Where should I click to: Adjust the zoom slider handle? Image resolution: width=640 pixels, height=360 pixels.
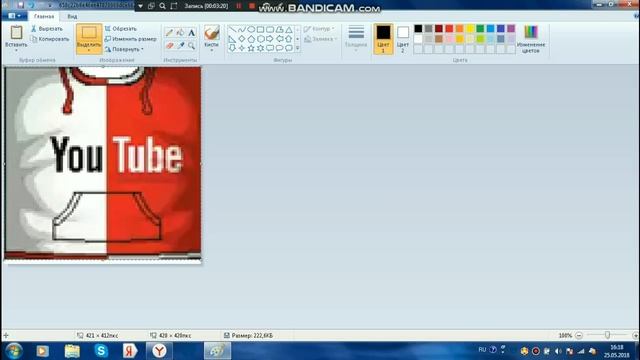coord(607,335)
